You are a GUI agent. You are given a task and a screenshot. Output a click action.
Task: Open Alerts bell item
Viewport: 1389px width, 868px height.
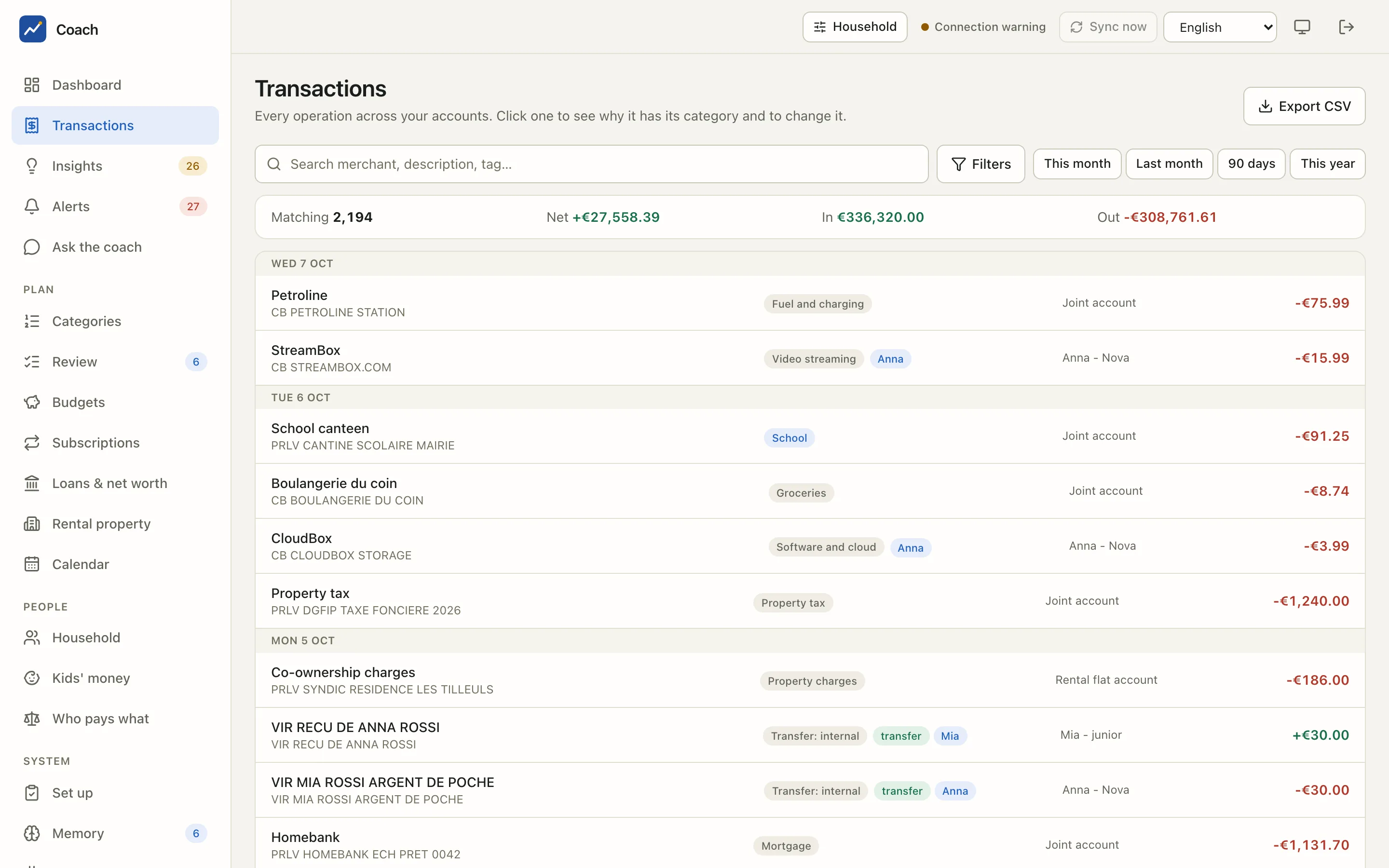[115, 206]
